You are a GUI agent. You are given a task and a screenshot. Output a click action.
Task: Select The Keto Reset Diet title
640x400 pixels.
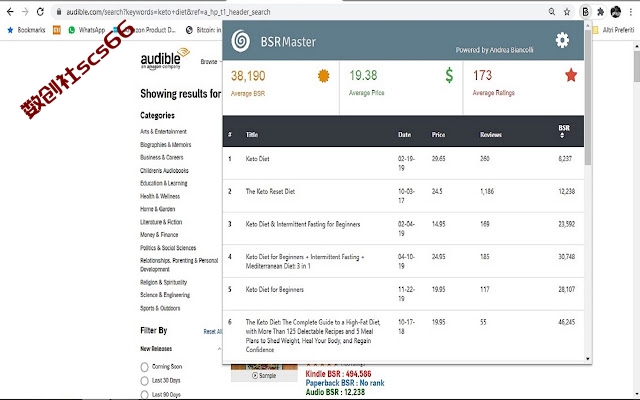pyautogui.click(x=270, y=191)
